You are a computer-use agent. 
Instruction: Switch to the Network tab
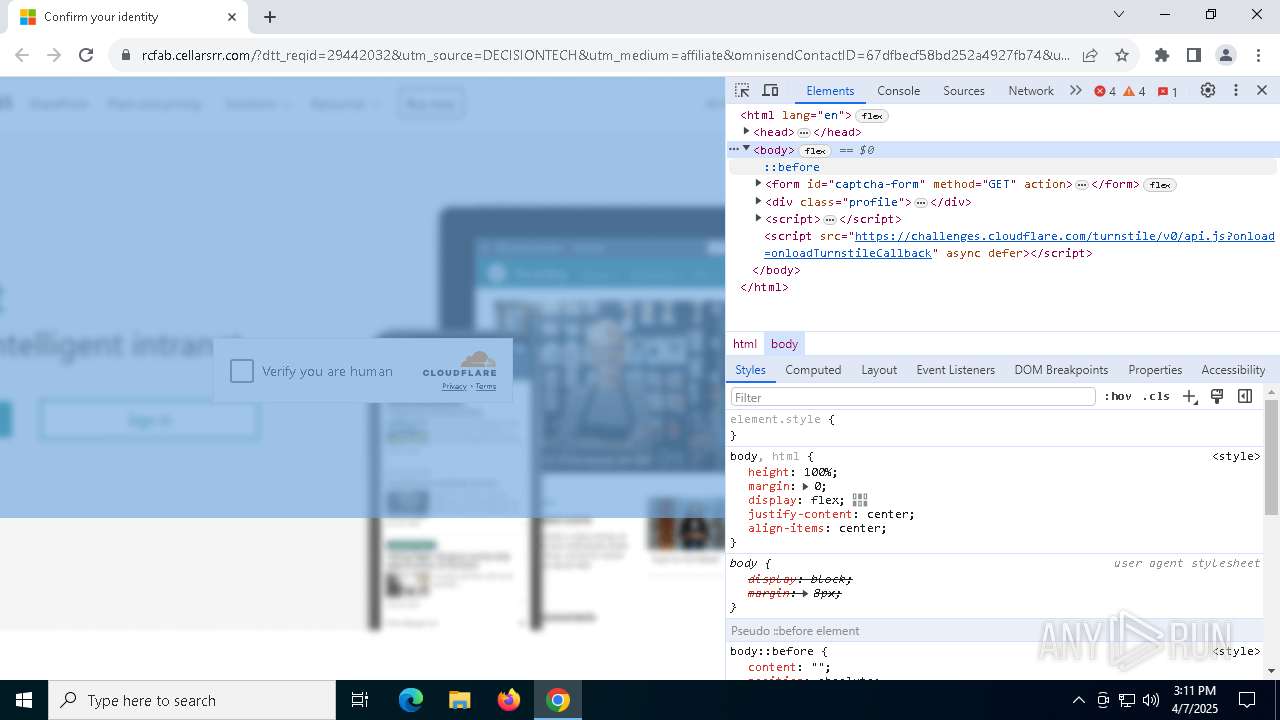[1031, 91]
